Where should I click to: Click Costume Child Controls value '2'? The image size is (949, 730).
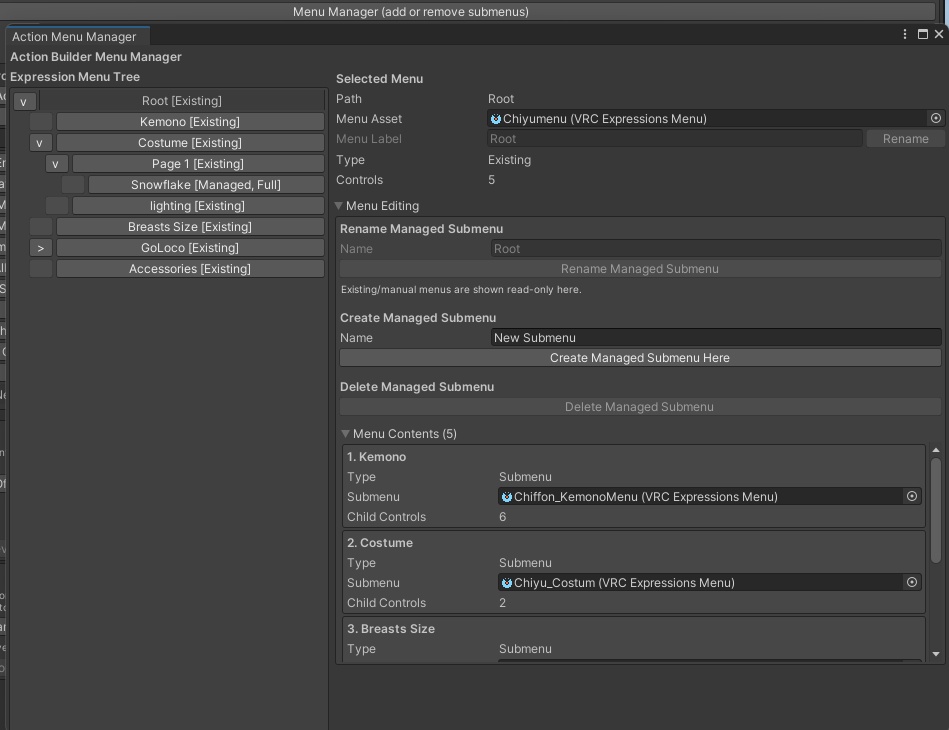[x=502, y=603]
